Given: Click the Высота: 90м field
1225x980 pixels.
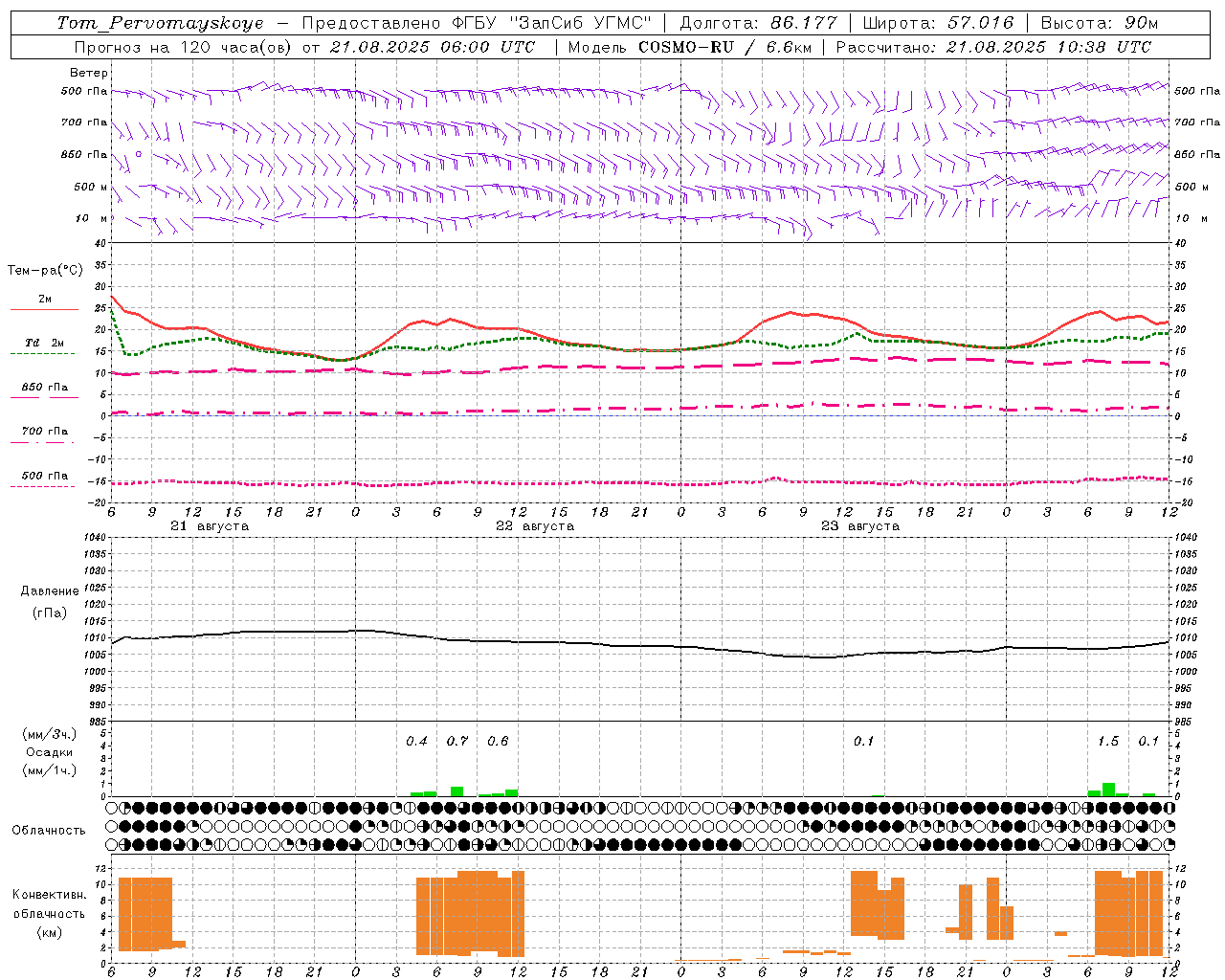Looking at the screenshot, I should [x=1099, y=23].
